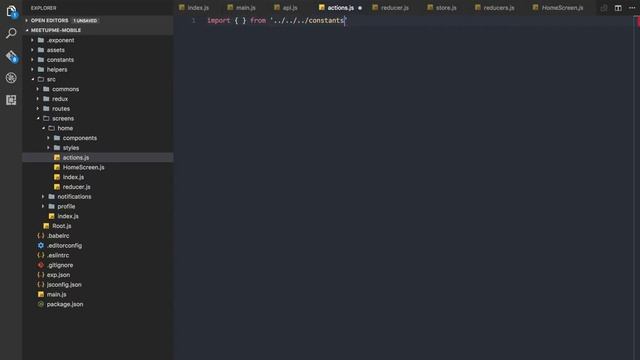640x360 pixels.
Task: Click the open changes icon in the tab bar
Action: coord(604,8)
